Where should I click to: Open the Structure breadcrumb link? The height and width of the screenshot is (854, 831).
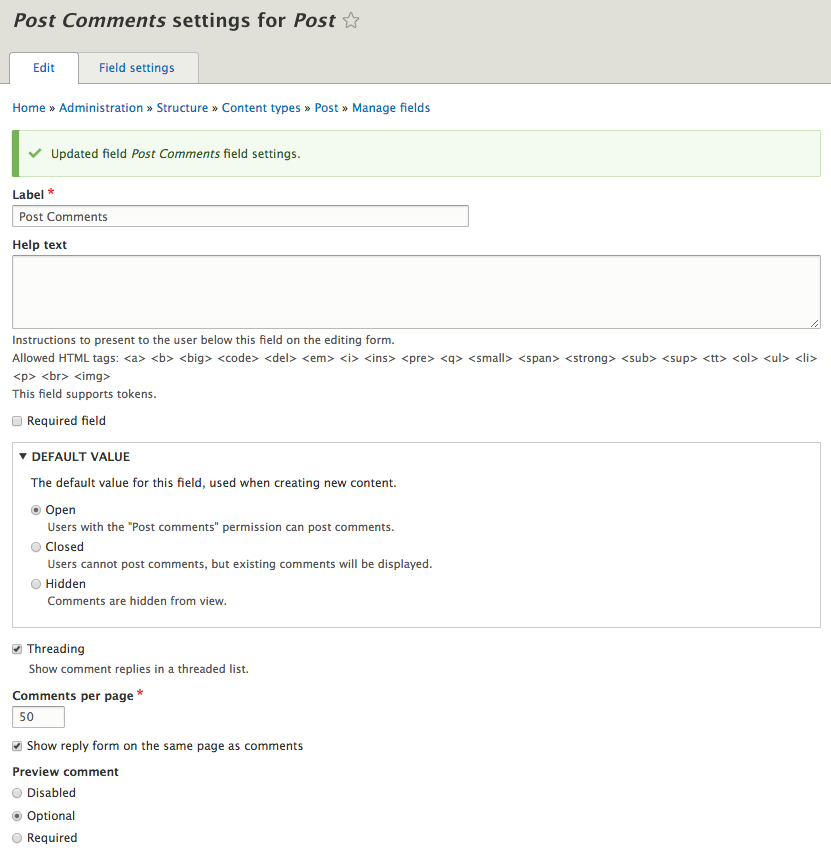[x=182, y=108]
